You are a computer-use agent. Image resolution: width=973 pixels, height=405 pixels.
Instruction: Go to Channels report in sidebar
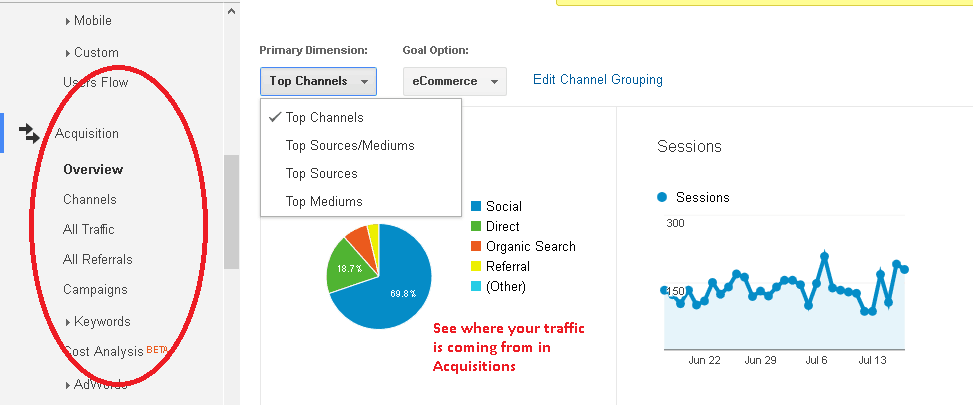pos(90,200)
